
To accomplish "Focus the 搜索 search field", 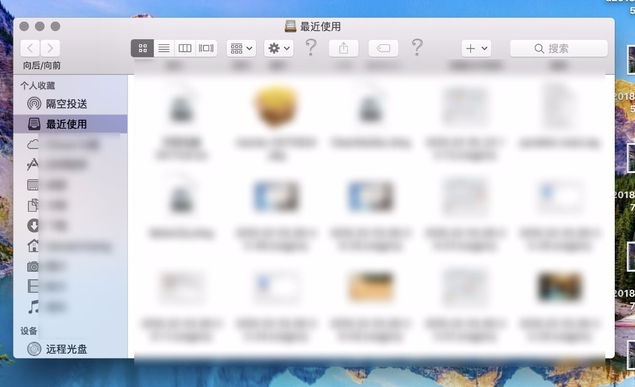I will [x=559, y=49].
